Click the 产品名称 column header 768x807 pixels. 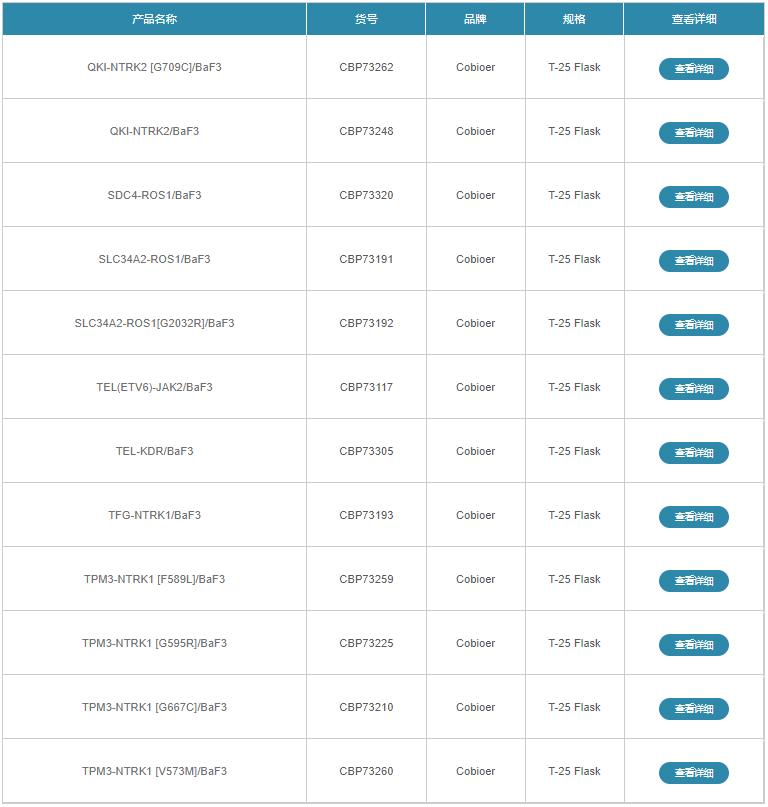click(154, 19)
